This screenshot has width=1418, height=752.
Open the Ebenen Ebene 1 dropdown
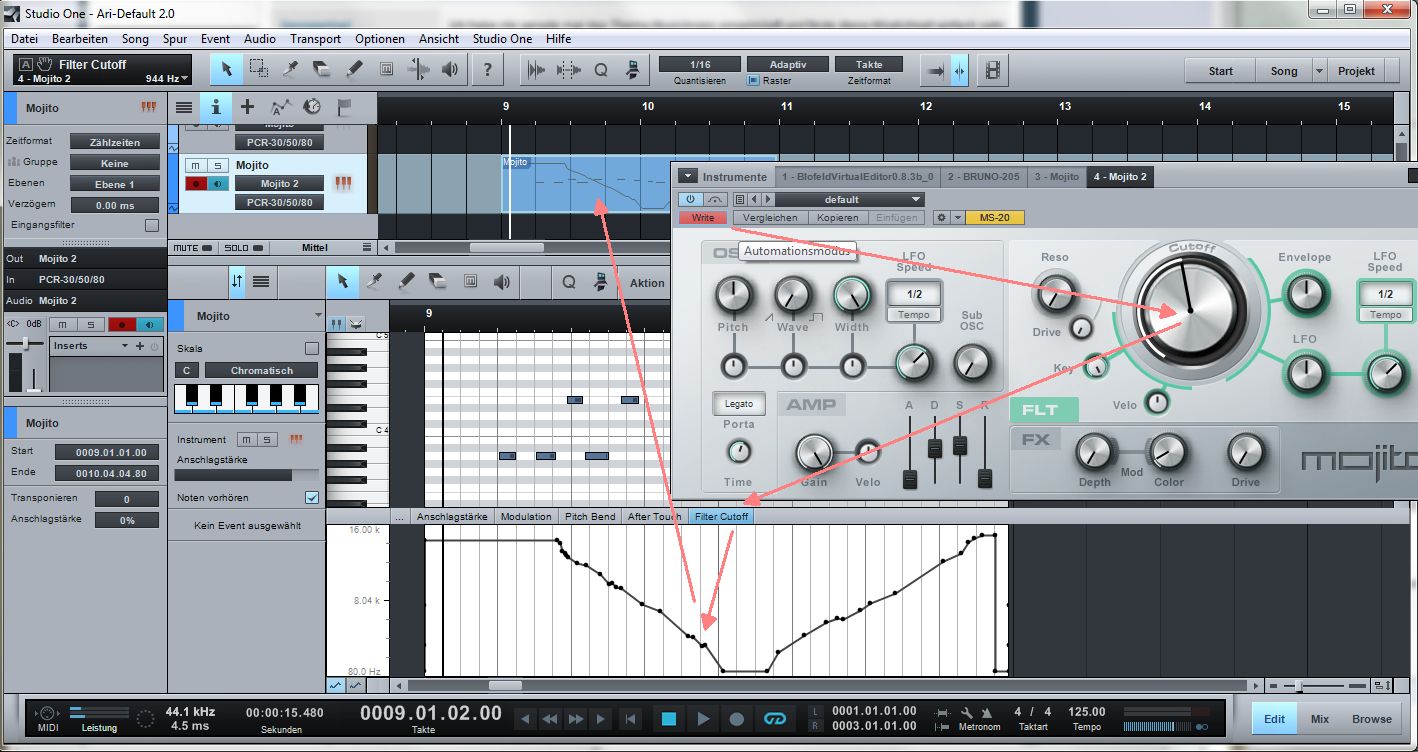click(114, 184)
